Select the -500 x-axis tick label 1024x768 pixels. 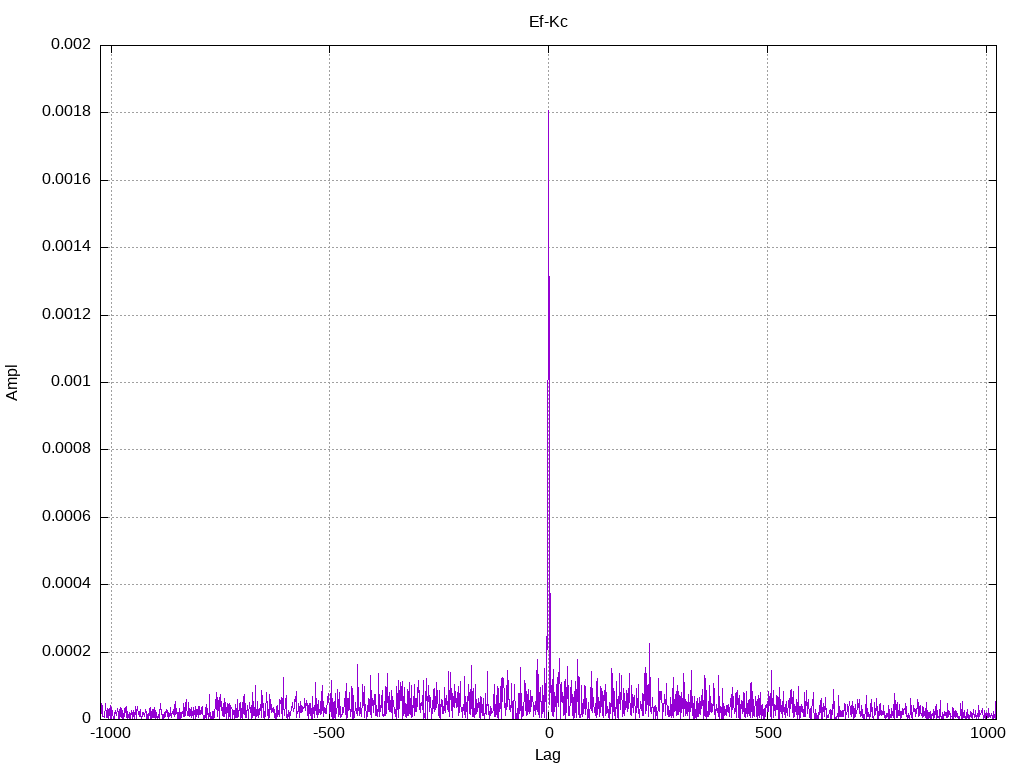pos(329,734)
